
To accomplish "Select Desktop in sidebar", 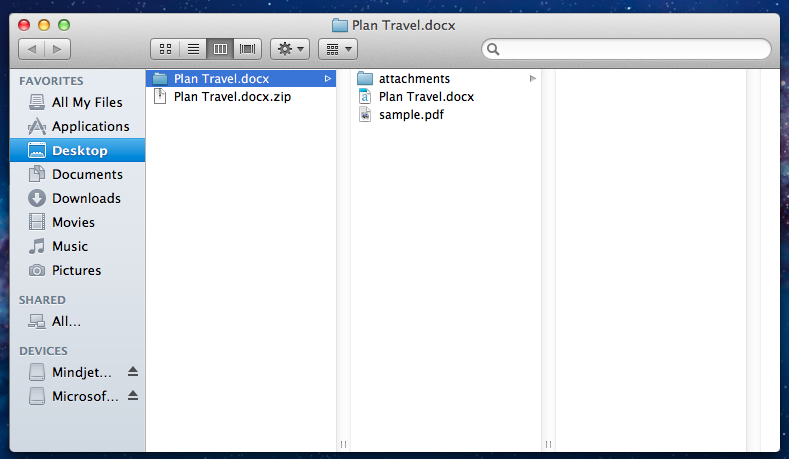I will [x=77, y=150].
